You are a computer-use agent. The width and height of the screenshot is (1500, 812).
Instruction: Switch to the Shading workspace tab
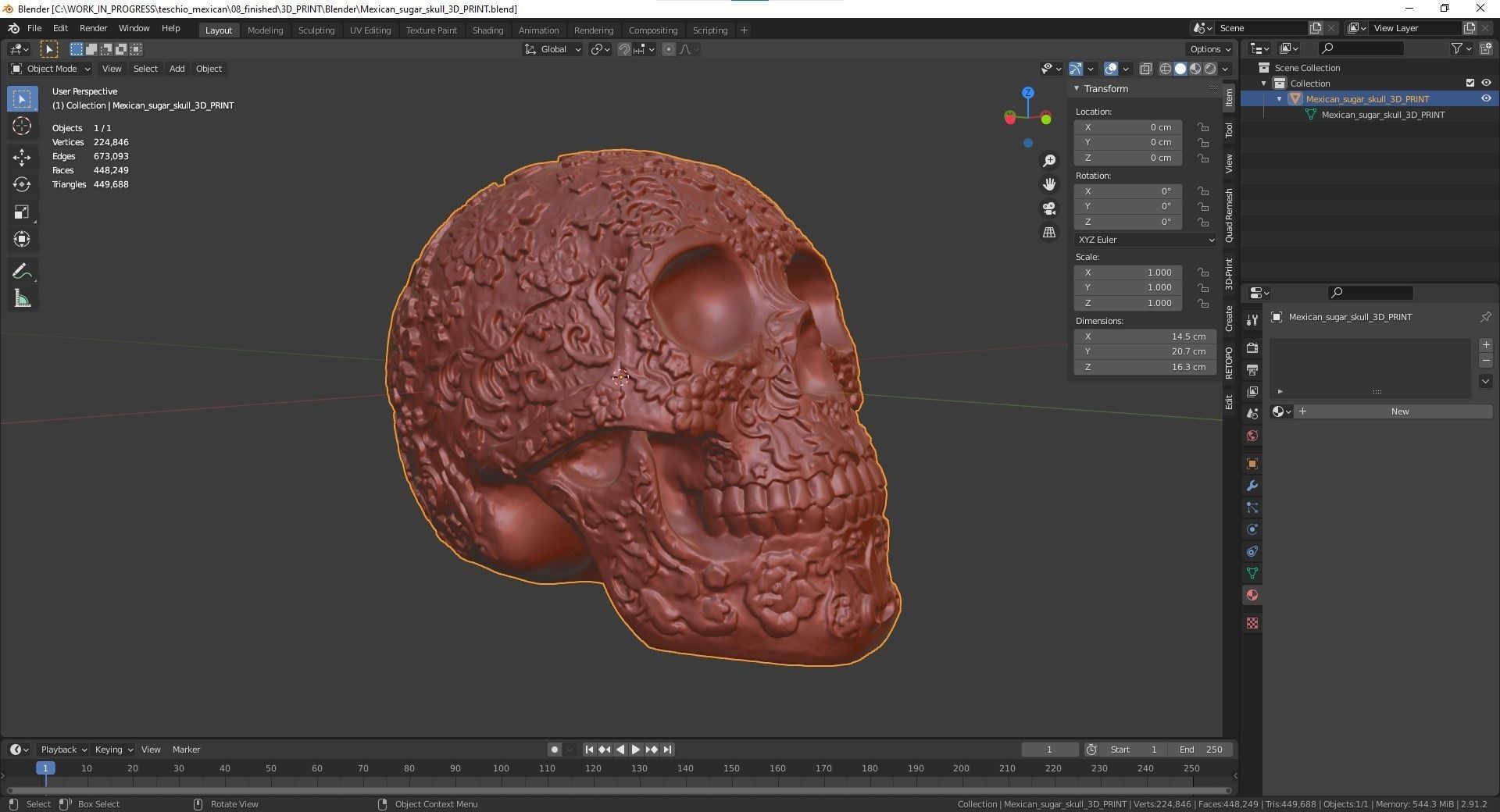(487, 30)
